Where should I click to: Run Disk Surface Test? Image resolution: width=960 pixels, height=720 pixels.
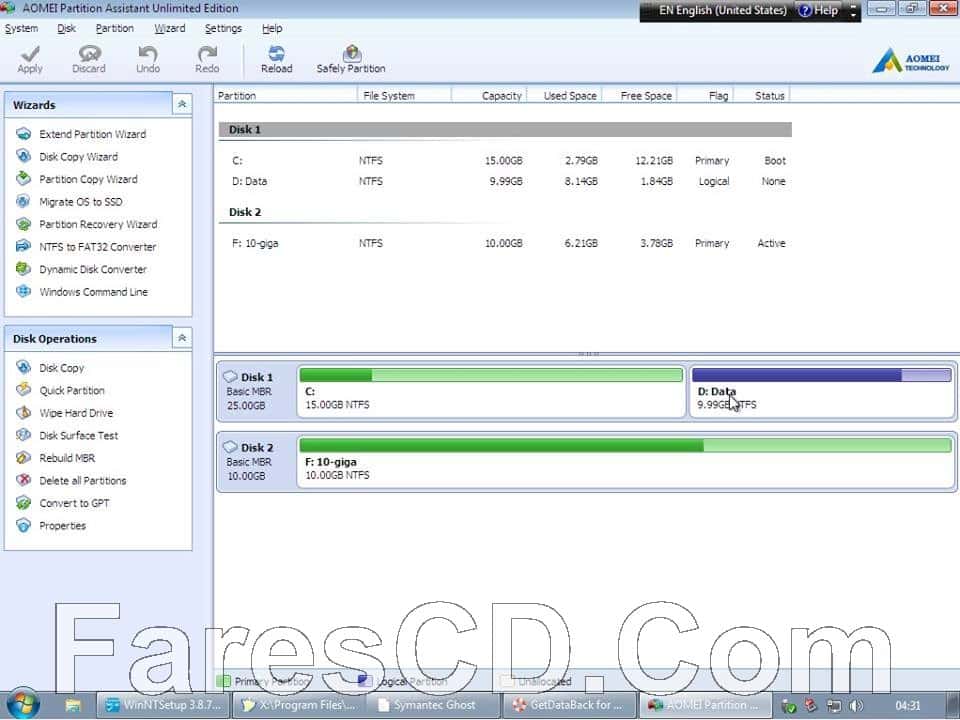point(78,436)
